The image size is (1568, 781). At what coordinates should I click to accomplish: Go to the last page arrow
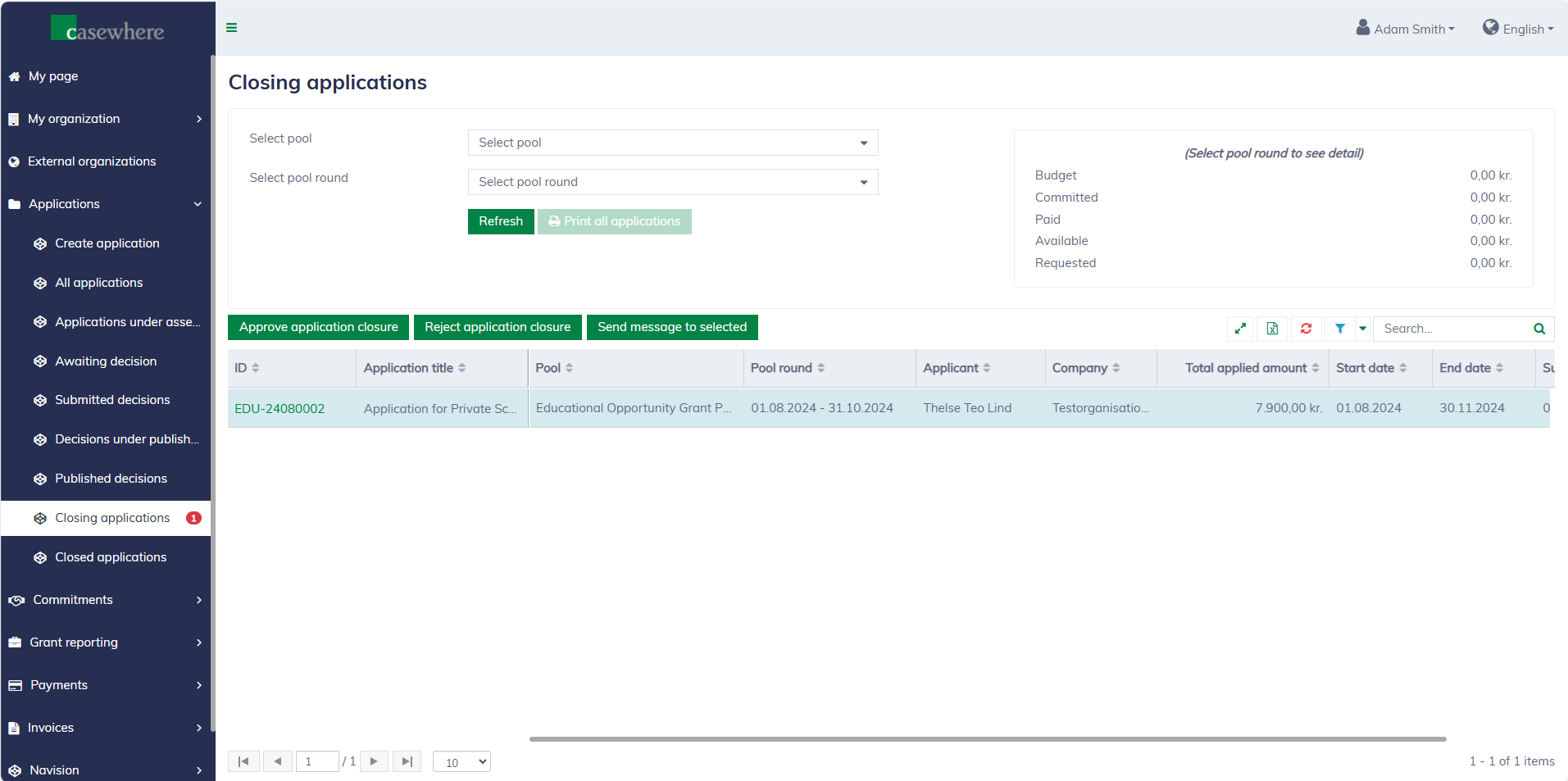coord(407,761)
